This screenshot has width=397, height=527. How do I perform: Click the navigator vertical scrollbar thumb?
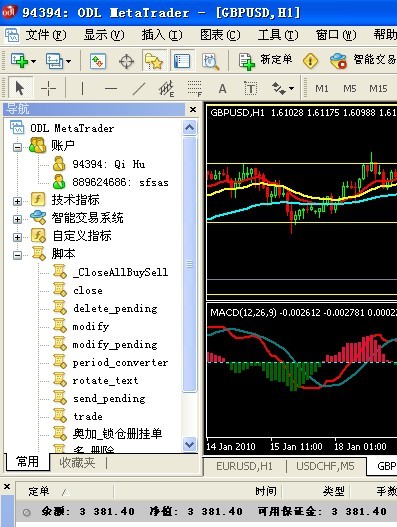190,264
